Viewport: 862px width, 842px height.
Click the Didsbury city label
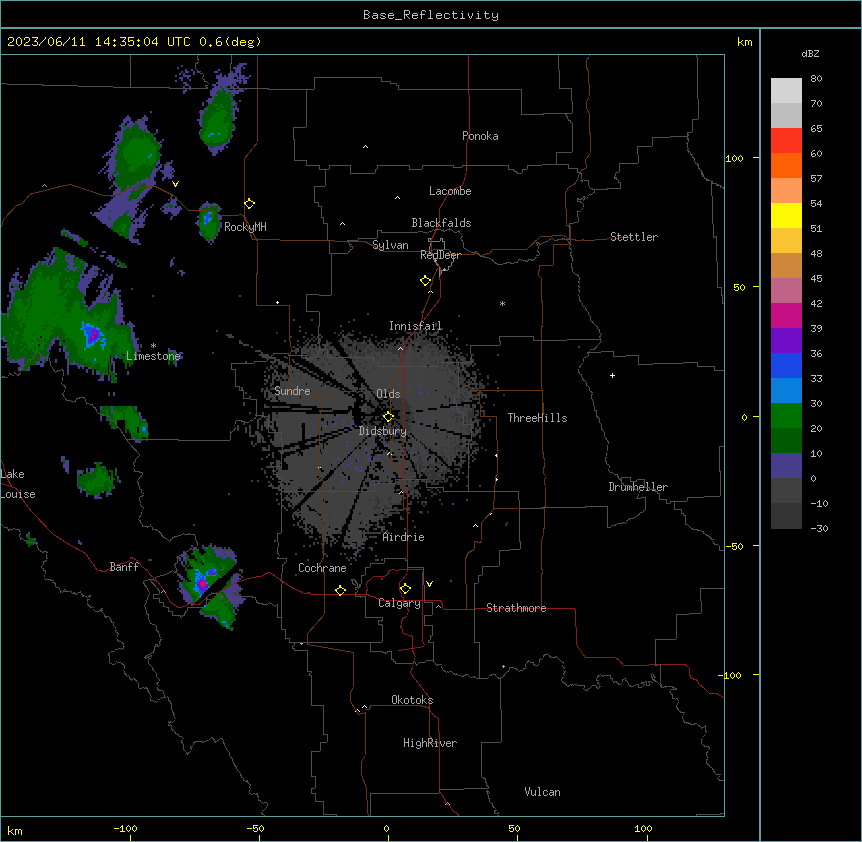point(383,431)
